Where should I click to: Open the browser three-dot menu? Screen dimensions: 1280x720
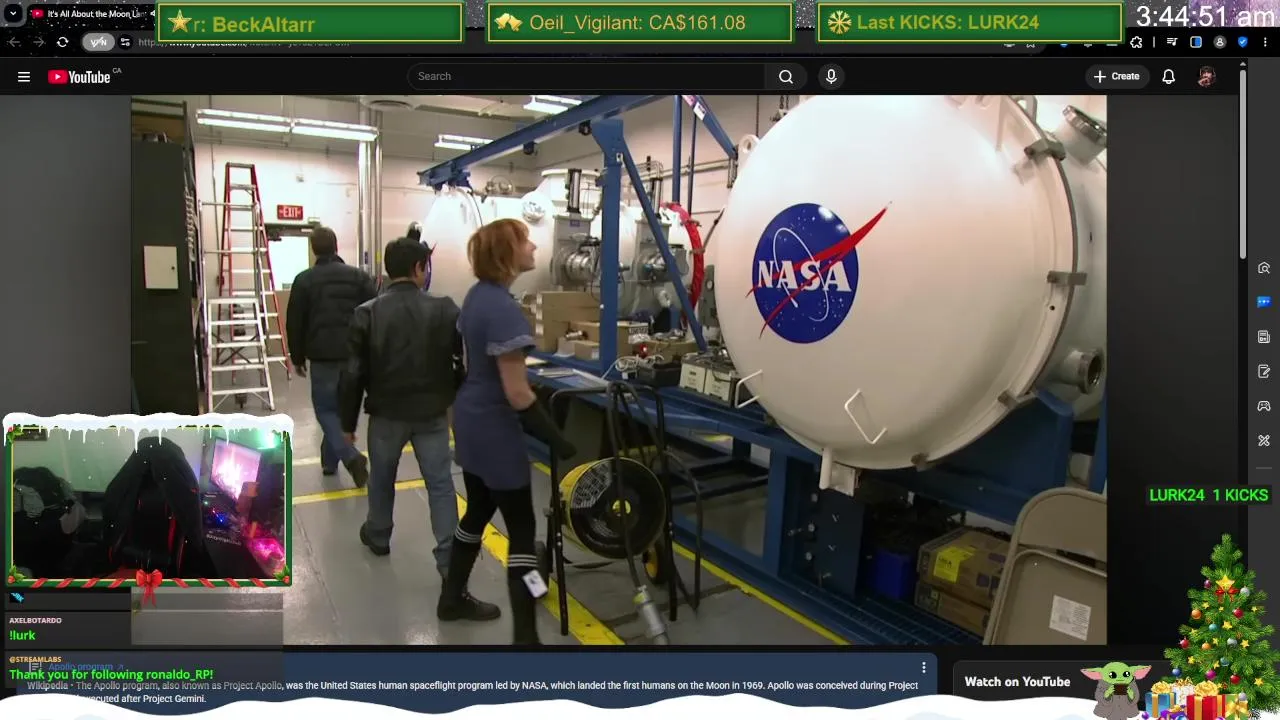[1266, 42]
